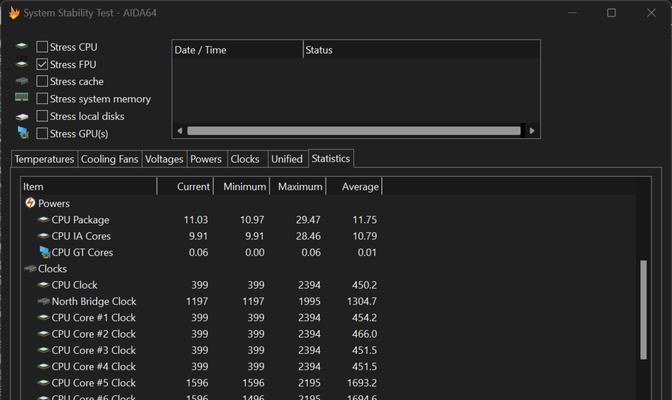Click the log's left scroll arrow
Viewport: 672px width, 400px height.
[x=180, y=131]
